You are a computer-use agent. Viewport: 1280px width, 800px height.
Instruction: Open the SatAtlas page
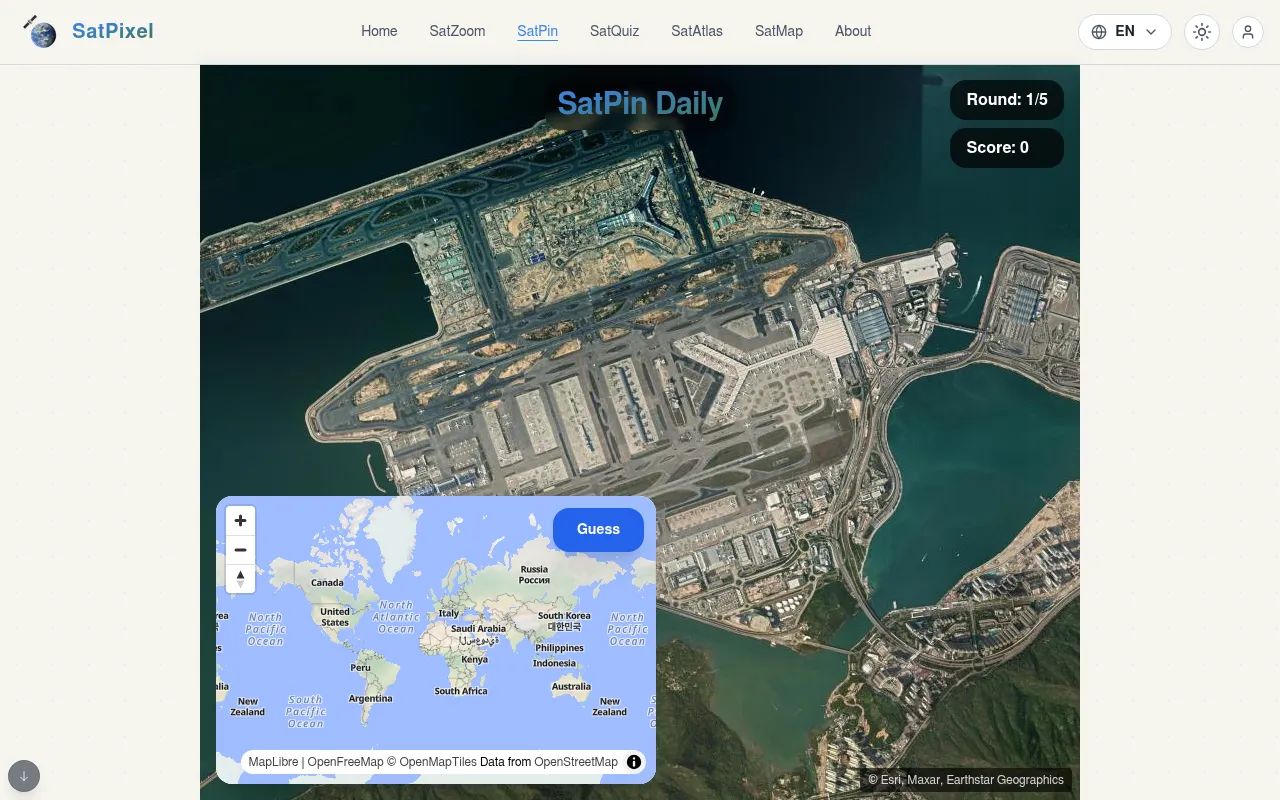(697, 31)
